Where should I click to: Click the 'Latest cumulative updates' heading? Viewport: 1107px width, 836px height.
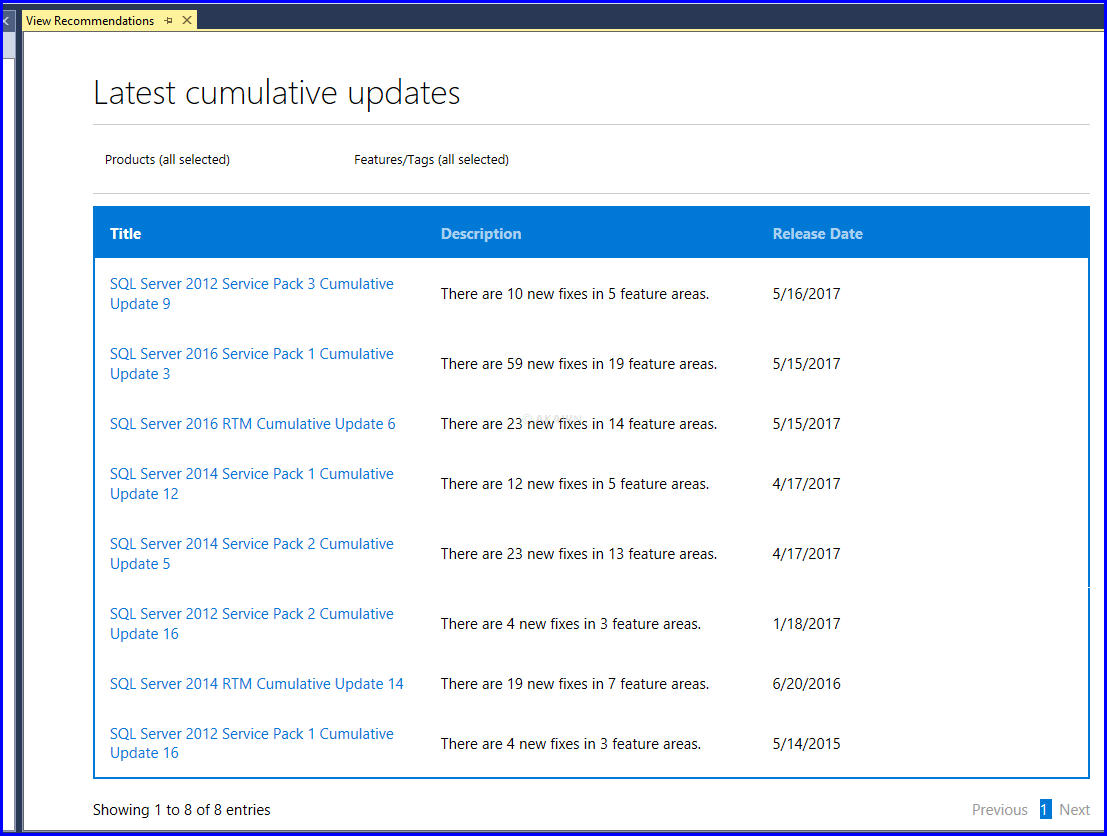(276, 93)
